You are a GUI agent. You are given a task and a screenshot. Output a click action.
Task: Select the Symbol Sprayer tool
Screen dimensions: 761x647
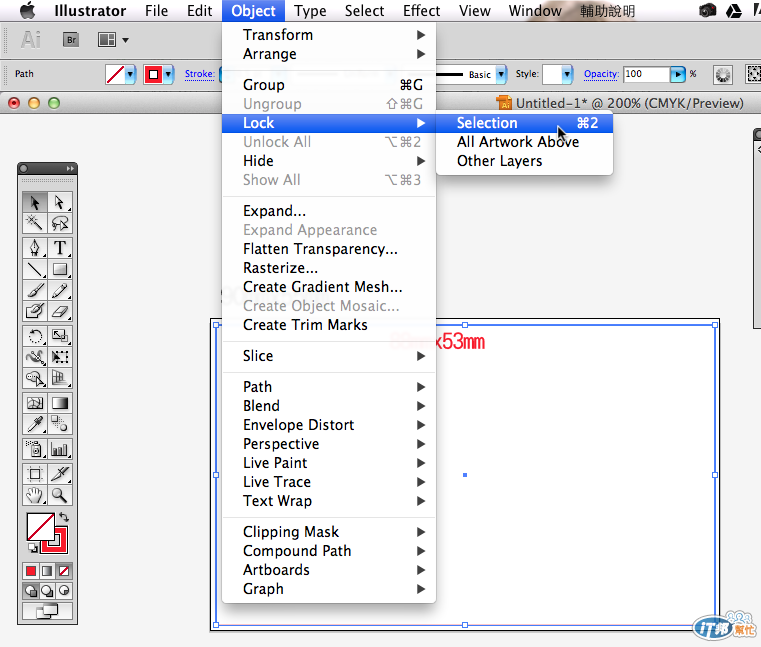(35, 449)
